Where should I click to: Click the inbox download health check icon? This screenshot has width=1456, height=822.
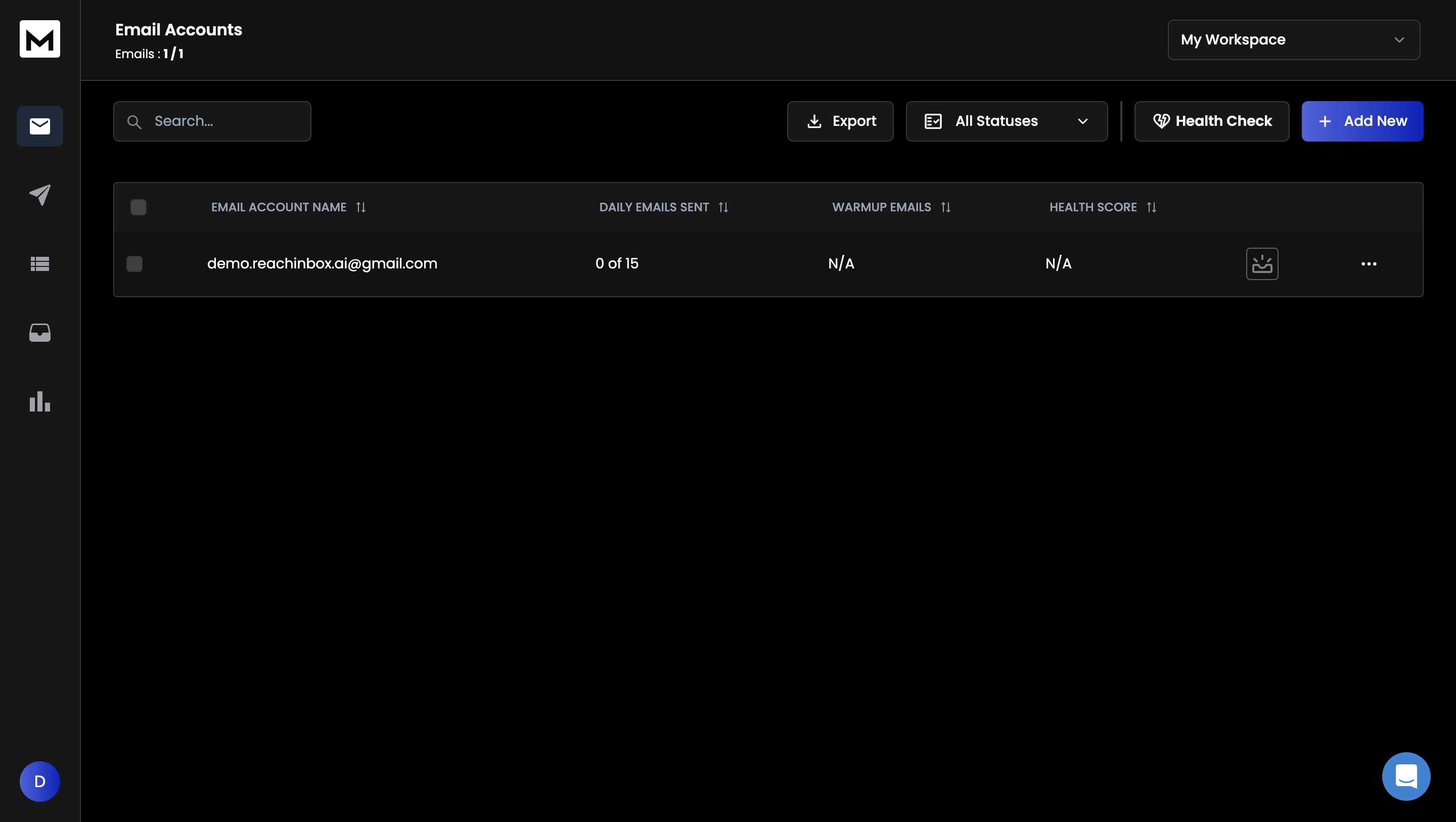coord(1262,263)
